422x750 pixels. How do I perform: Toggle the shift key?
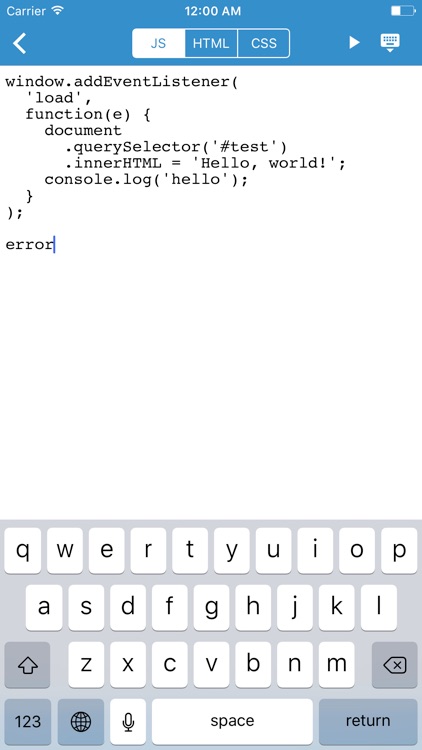point(27,665)
